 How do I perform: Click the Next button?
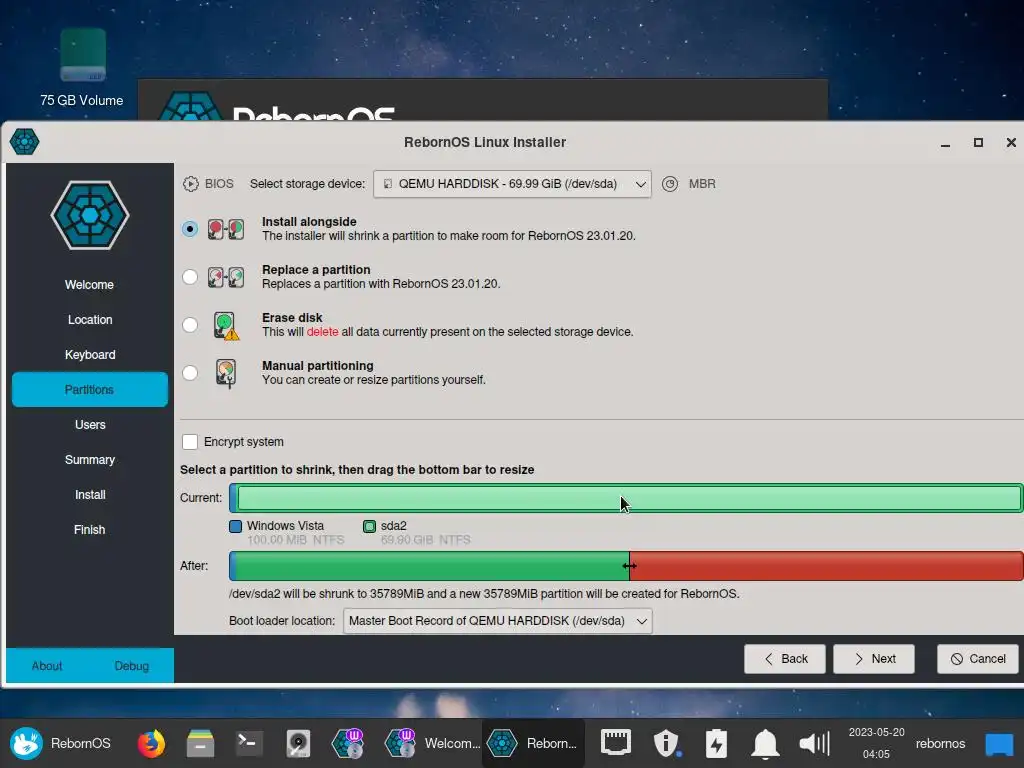point(874,659)
